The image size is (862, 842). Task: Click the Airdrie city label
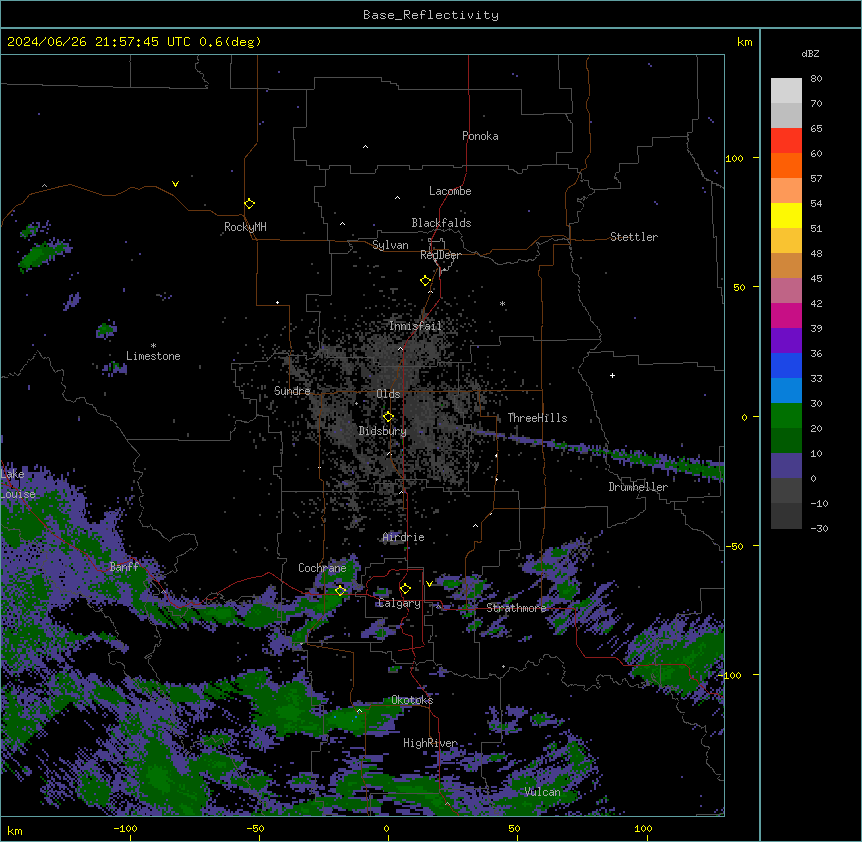(x=403, y=537)
